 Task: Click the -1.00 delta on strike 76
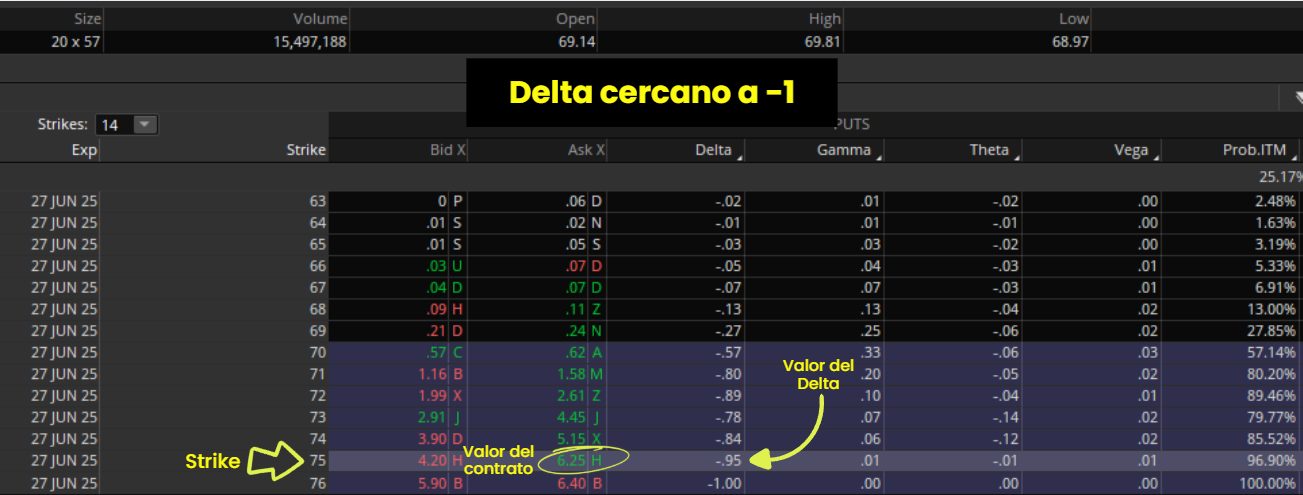pos(725,482)
